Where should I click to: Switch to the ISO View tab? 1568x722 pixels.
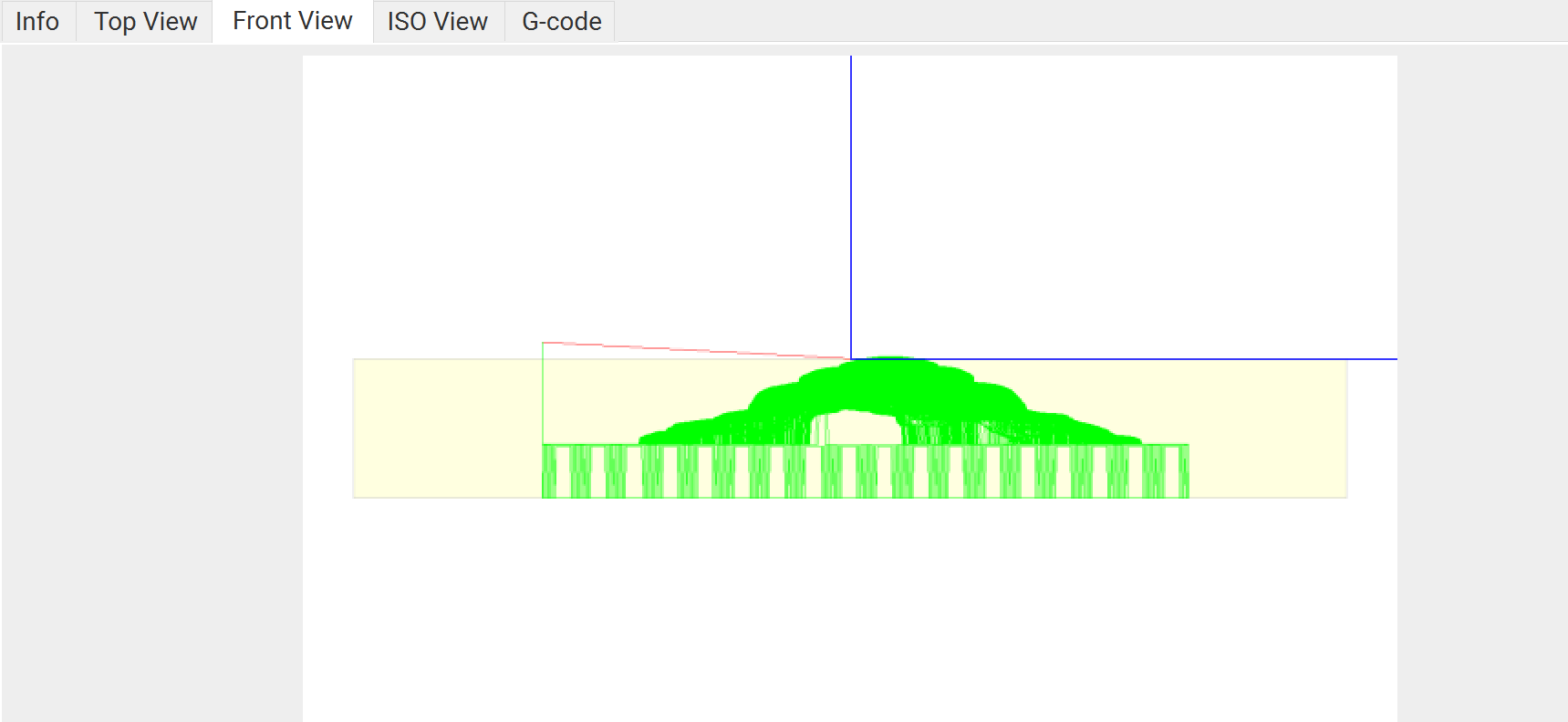[437, 22]
